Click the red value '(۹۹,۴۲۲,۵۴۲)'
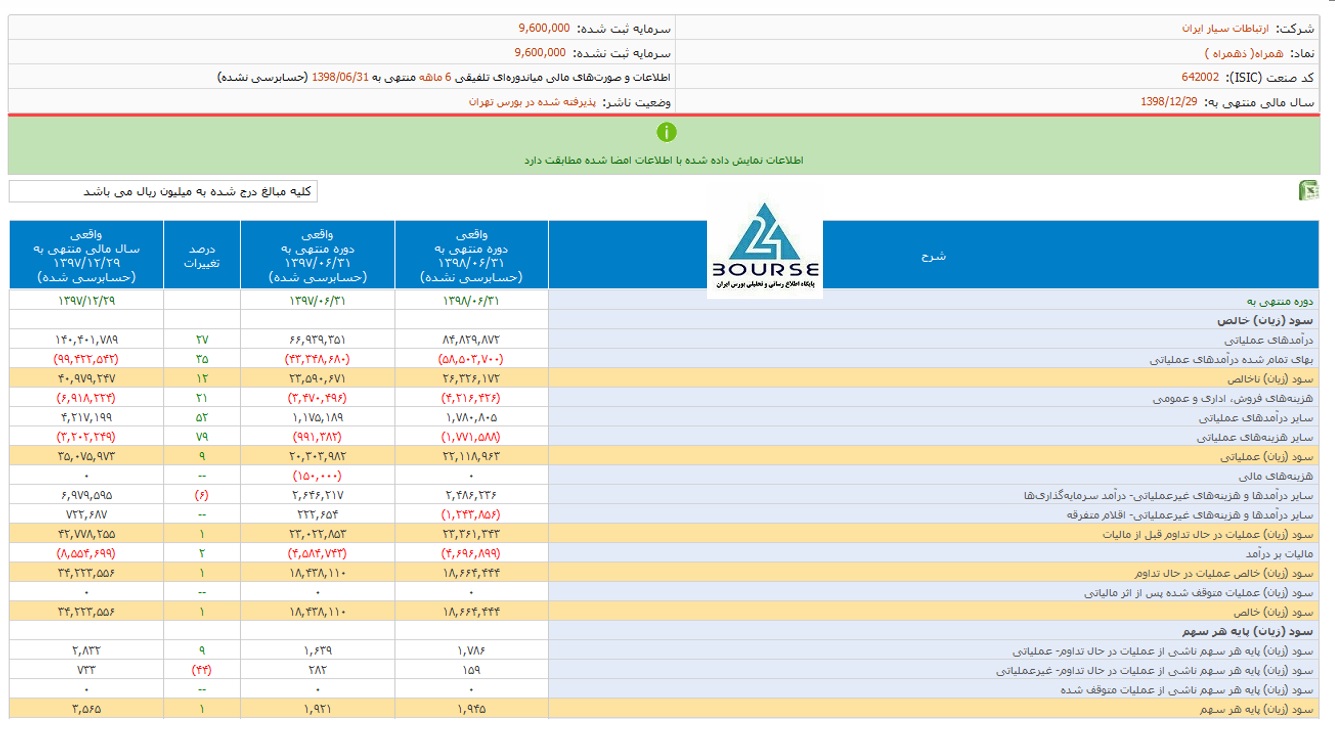The height and width of the screenshot is (731, 1335). click(85, 359)
